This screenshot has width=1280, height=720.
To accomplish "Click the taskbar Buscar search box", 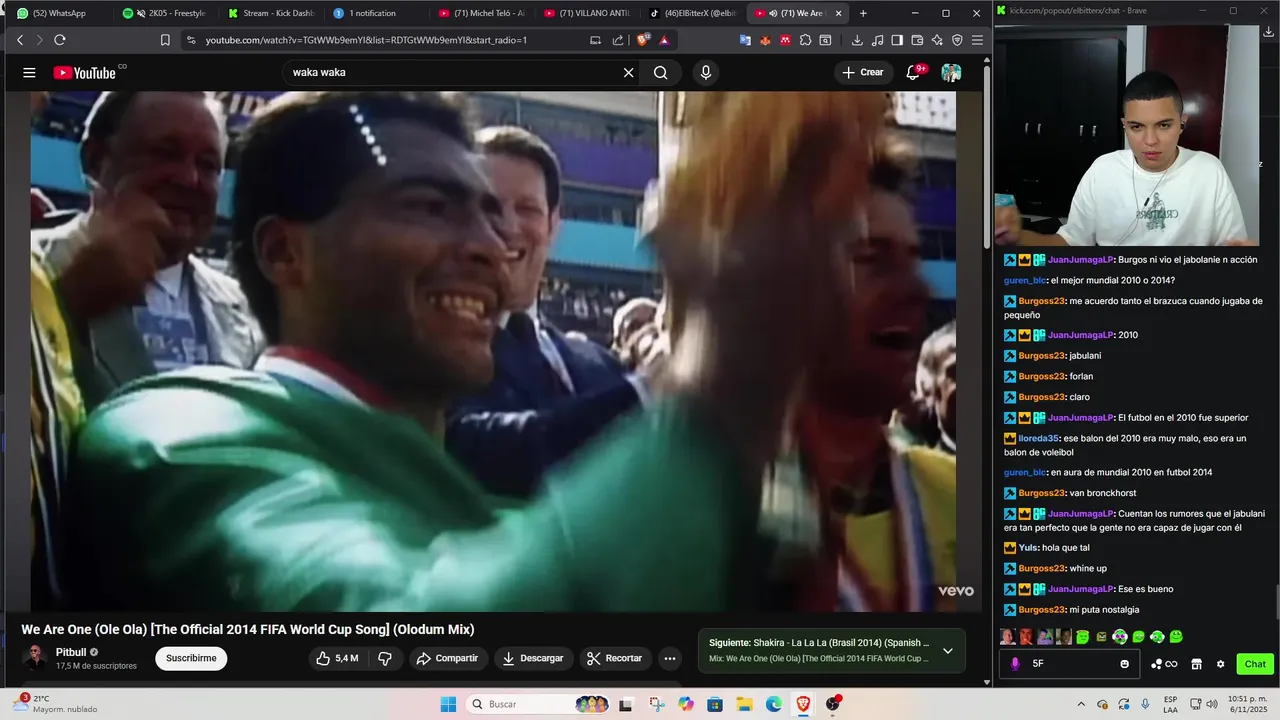I will [540, 704].
